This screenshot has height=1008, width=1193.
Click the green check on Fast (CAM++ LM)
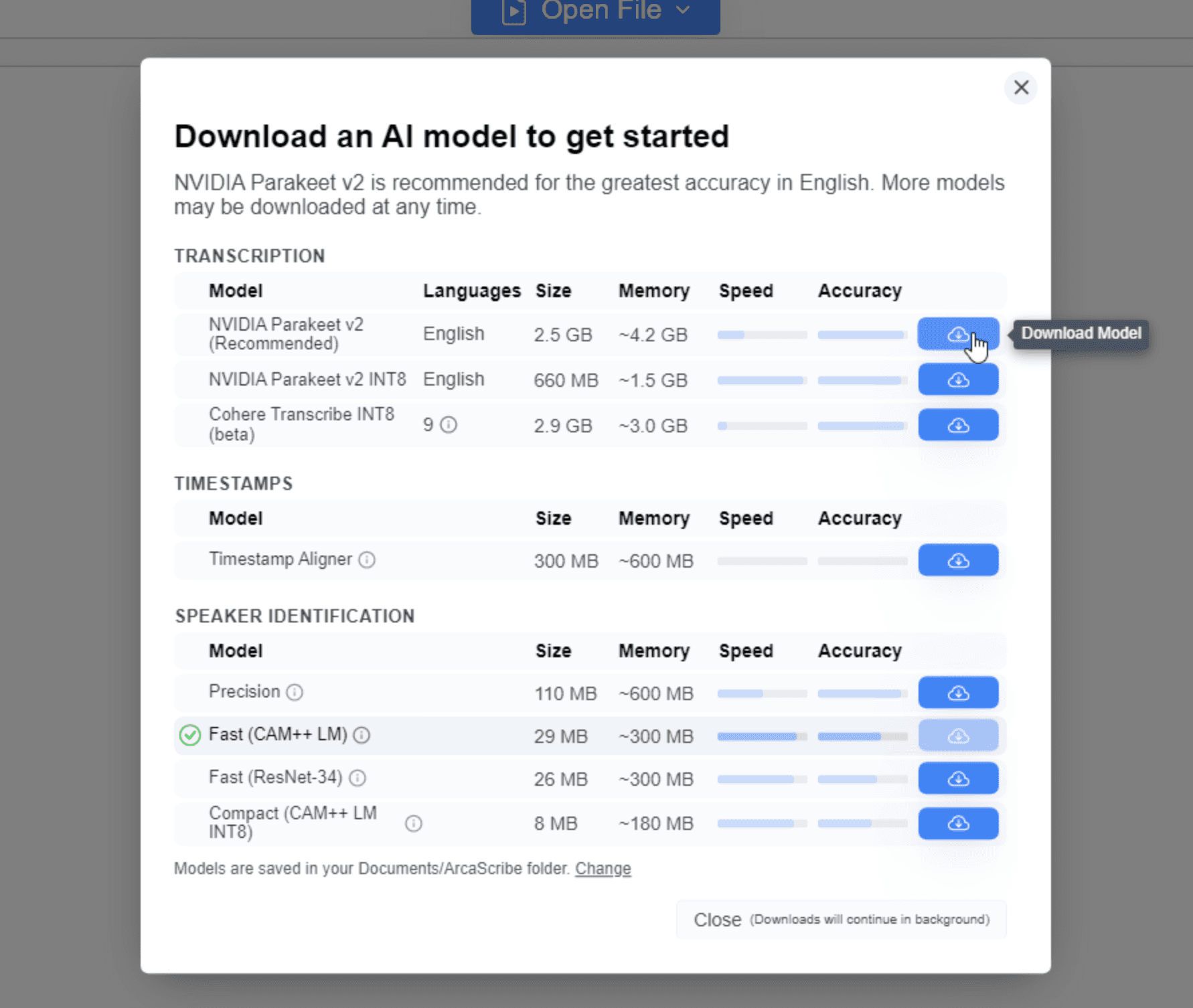click(190, 735)
